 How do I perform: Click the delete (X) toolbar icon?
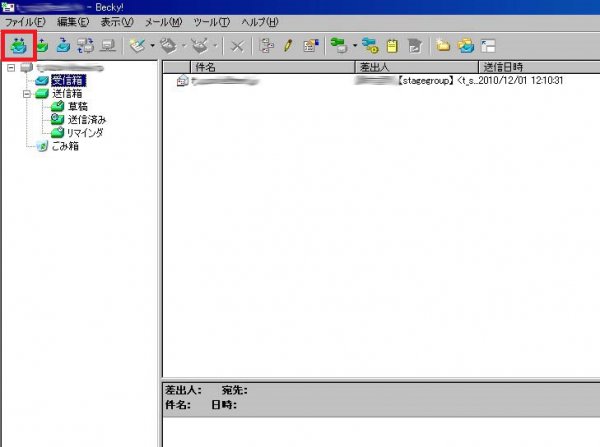tap(237, 45)
